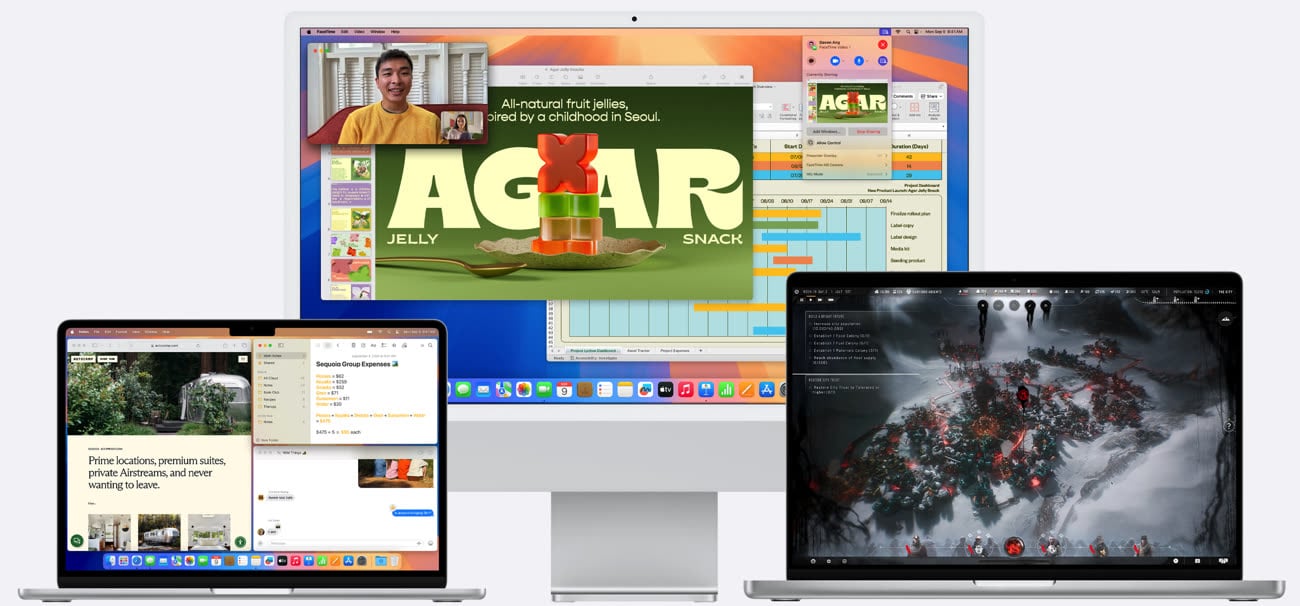Expand FaceTime HD Camera options
Viewport: 1300px width, 606px height.
click(848, 165)
